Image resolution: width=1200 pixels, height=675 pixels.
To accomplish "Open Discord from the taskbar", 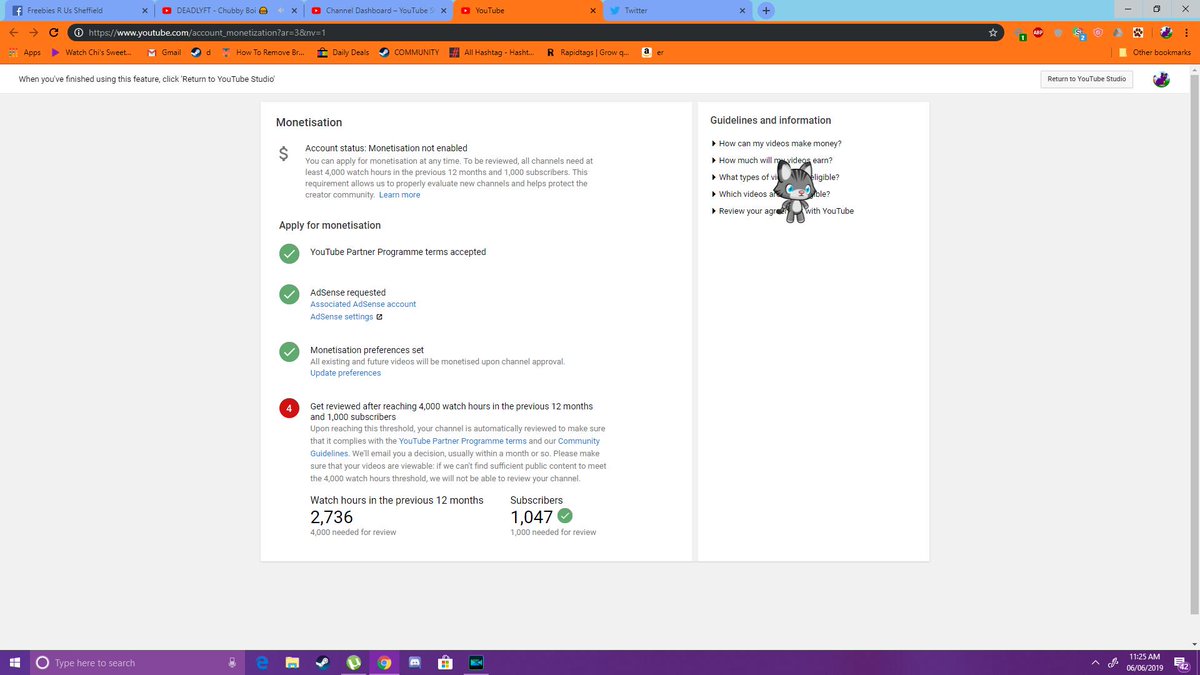I will [416, 662].
